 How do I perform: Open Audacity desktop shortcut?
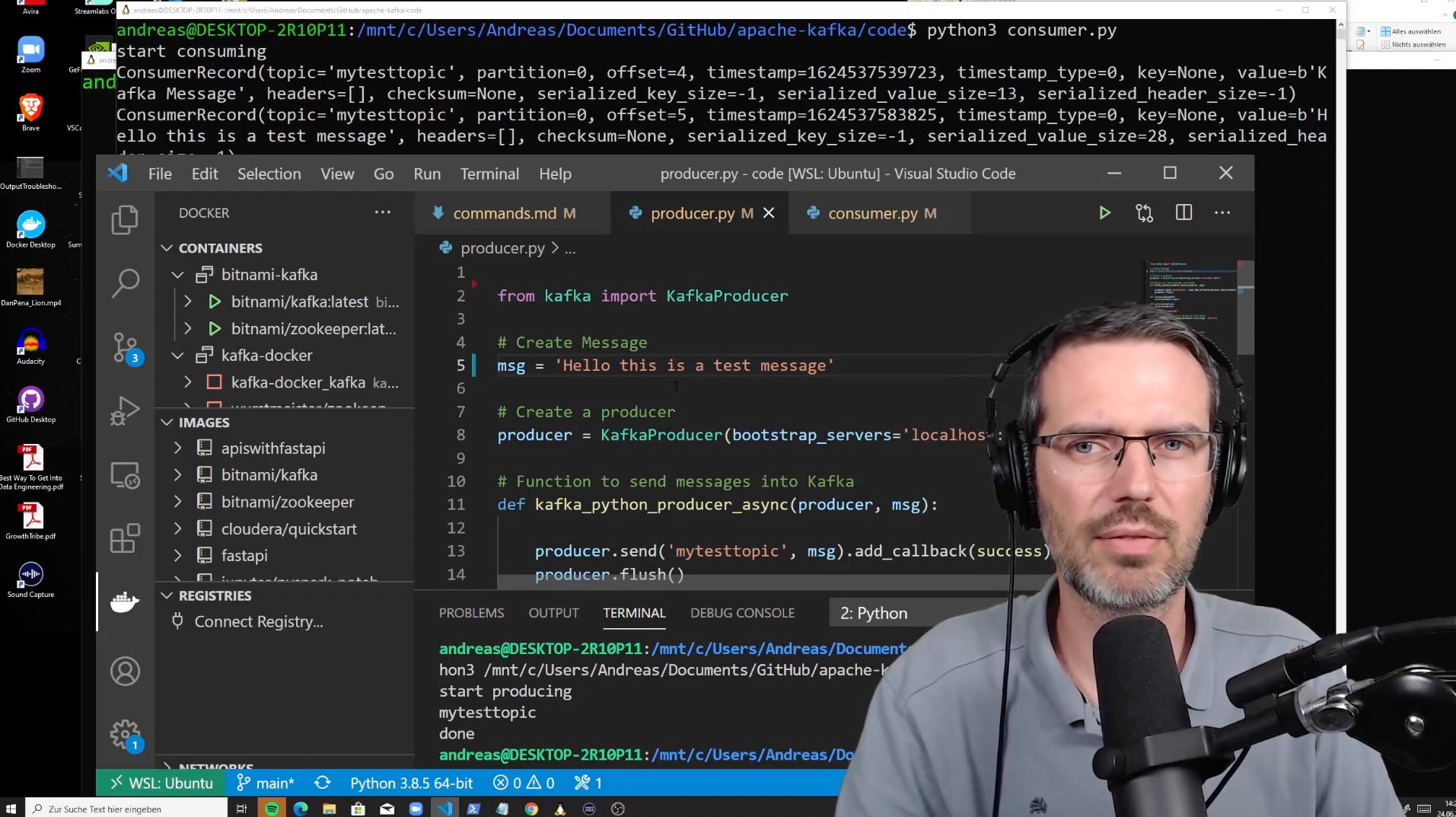click(x=30, y=346)
